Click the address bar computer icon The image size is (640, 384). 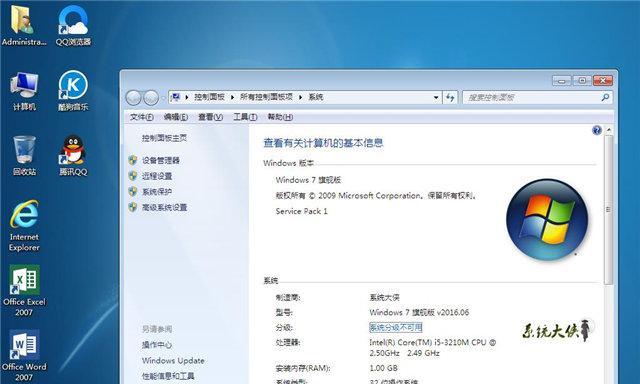tap(176, 97)
